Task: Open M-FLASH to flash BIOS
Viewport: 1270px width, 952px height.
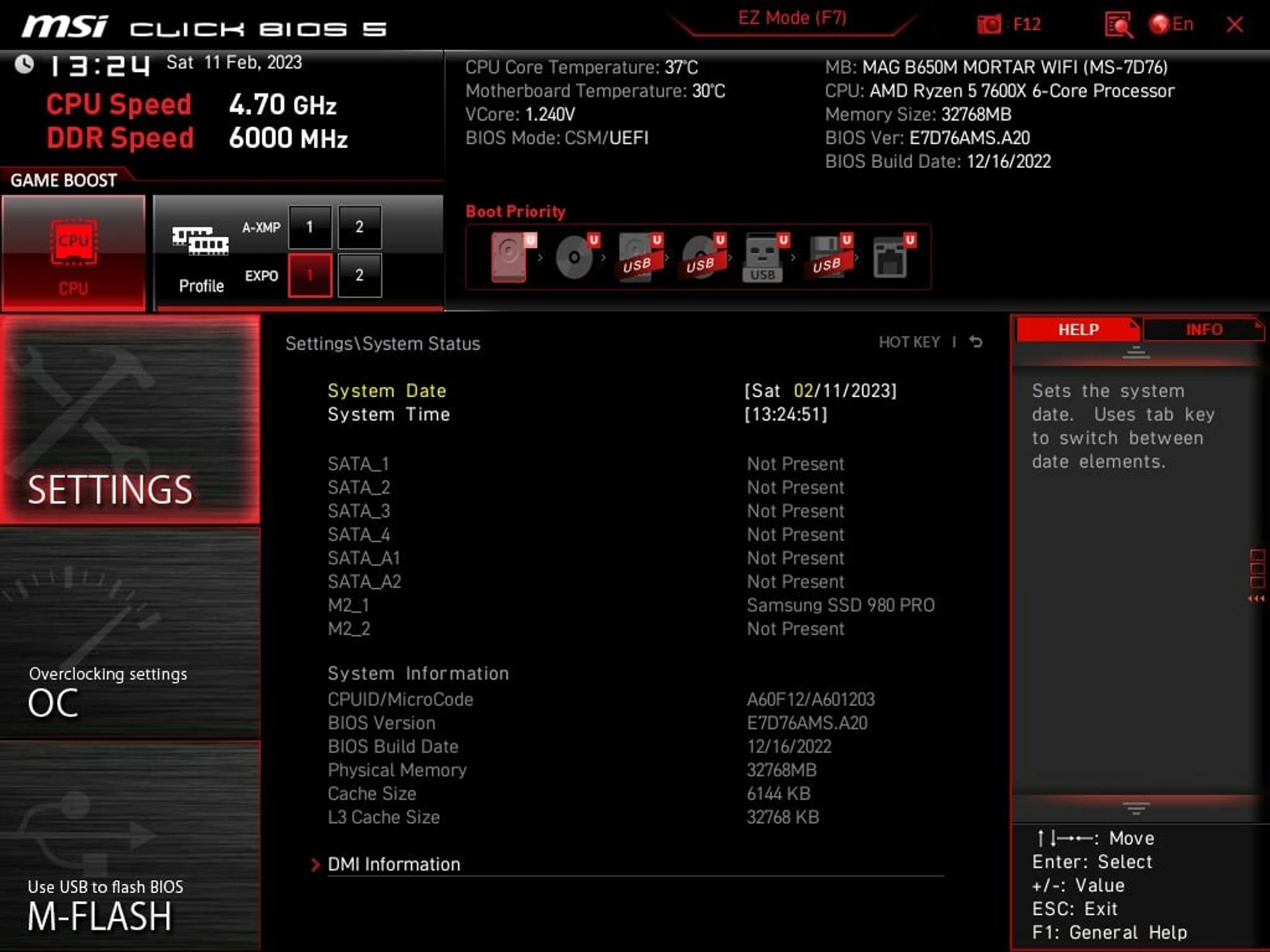Action: pos(130,846)
